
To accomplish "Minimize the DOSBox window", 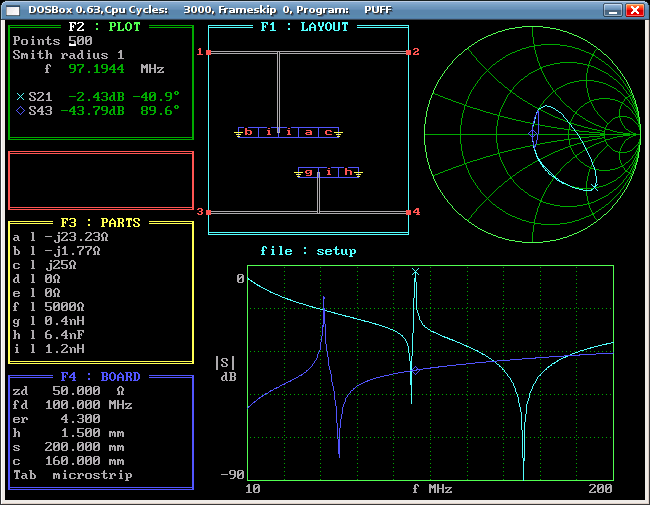I will [x=613, y=10].
